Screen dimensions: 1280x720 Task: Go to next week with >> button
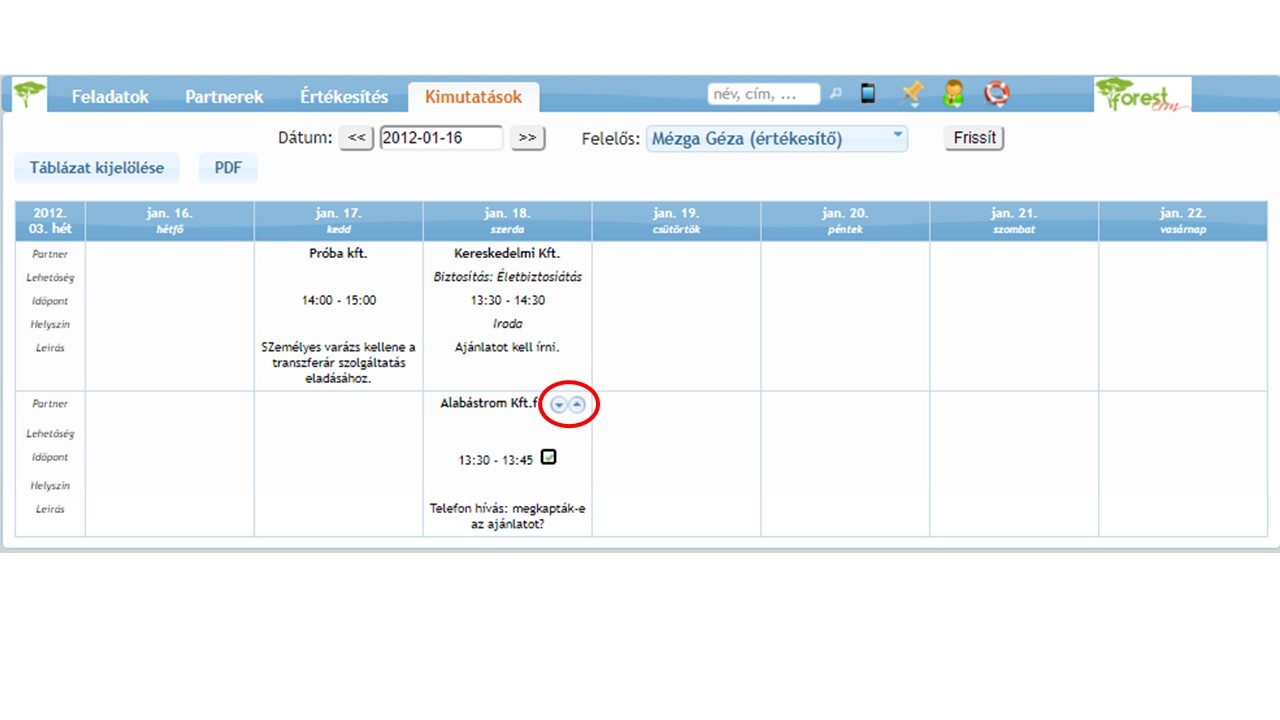(527, 138)
